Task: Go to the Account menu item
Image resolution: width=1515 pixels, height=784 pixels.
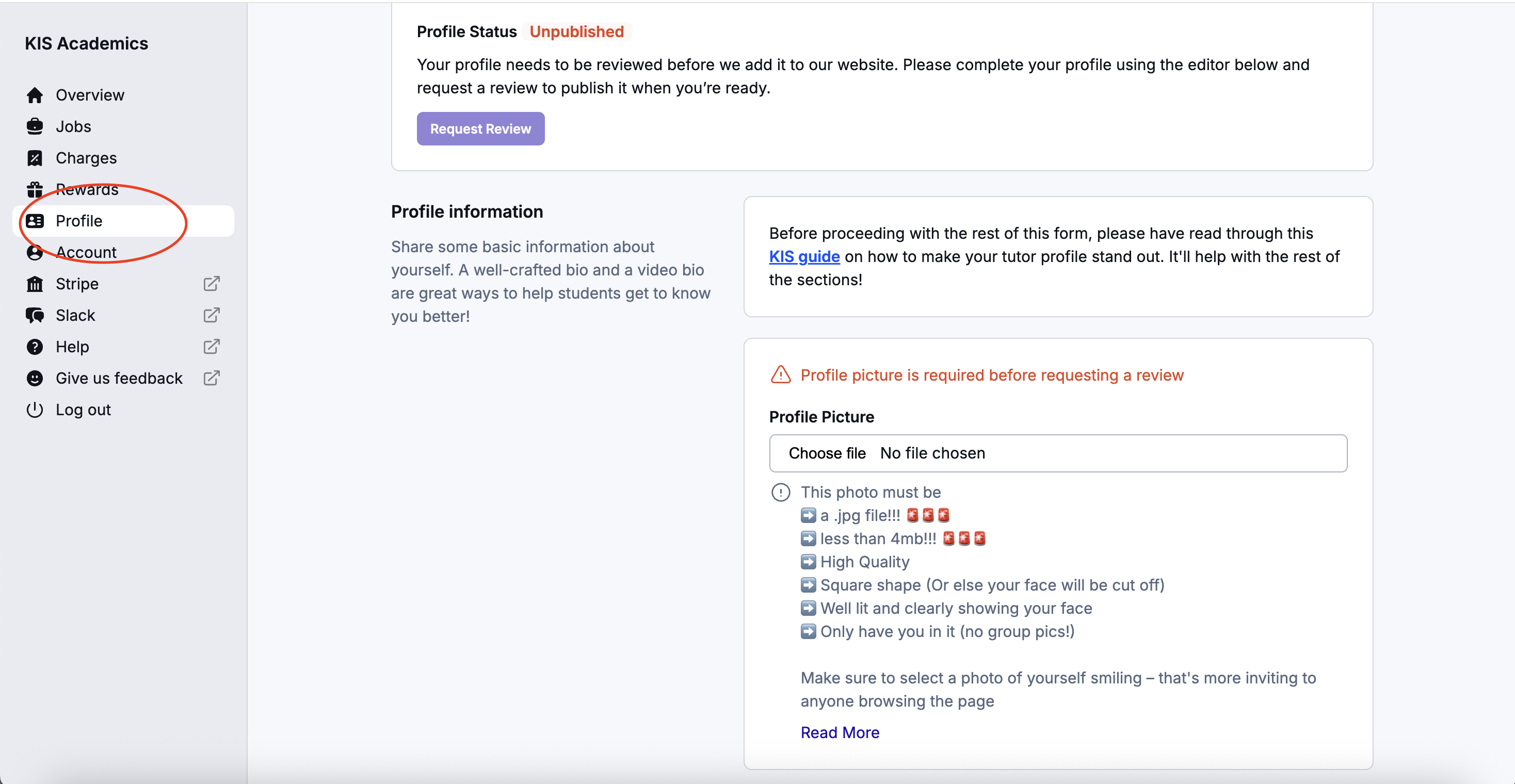Action: tap(86, 253)
